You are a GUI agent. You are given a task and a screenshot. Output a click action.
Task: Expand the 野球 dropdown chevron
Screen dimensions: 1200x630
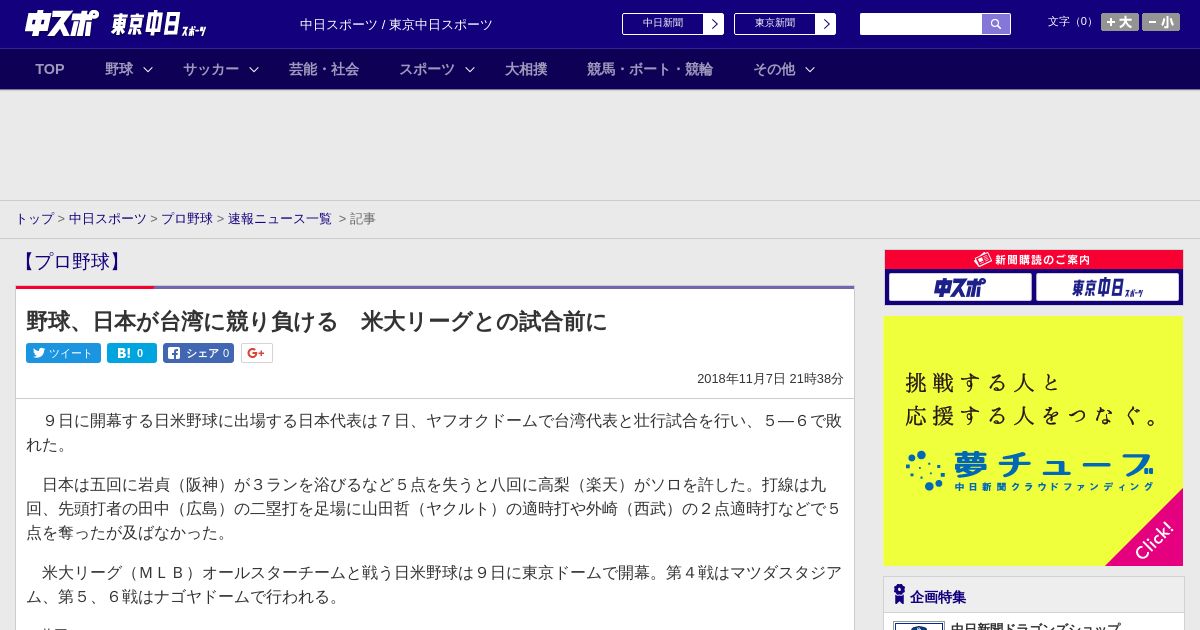(148, 69)
